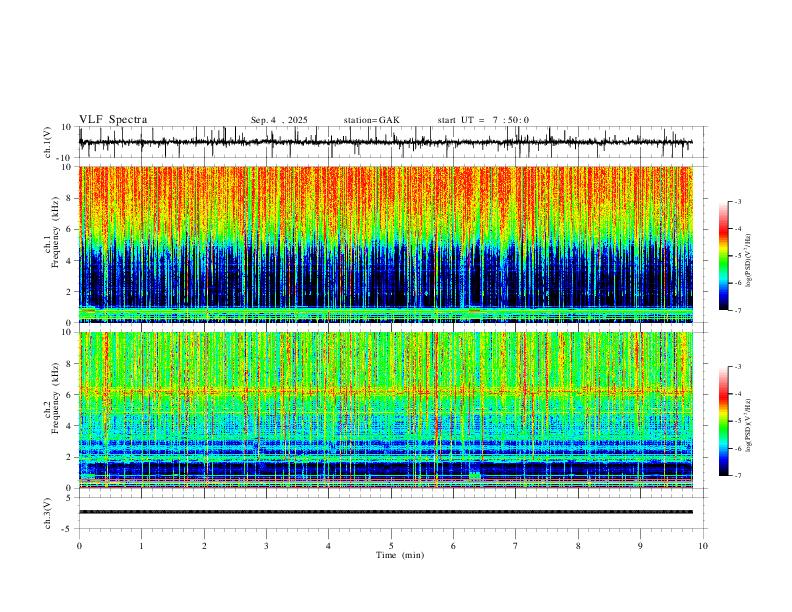Click time axis tick label "4"

[x=328, y=546]
